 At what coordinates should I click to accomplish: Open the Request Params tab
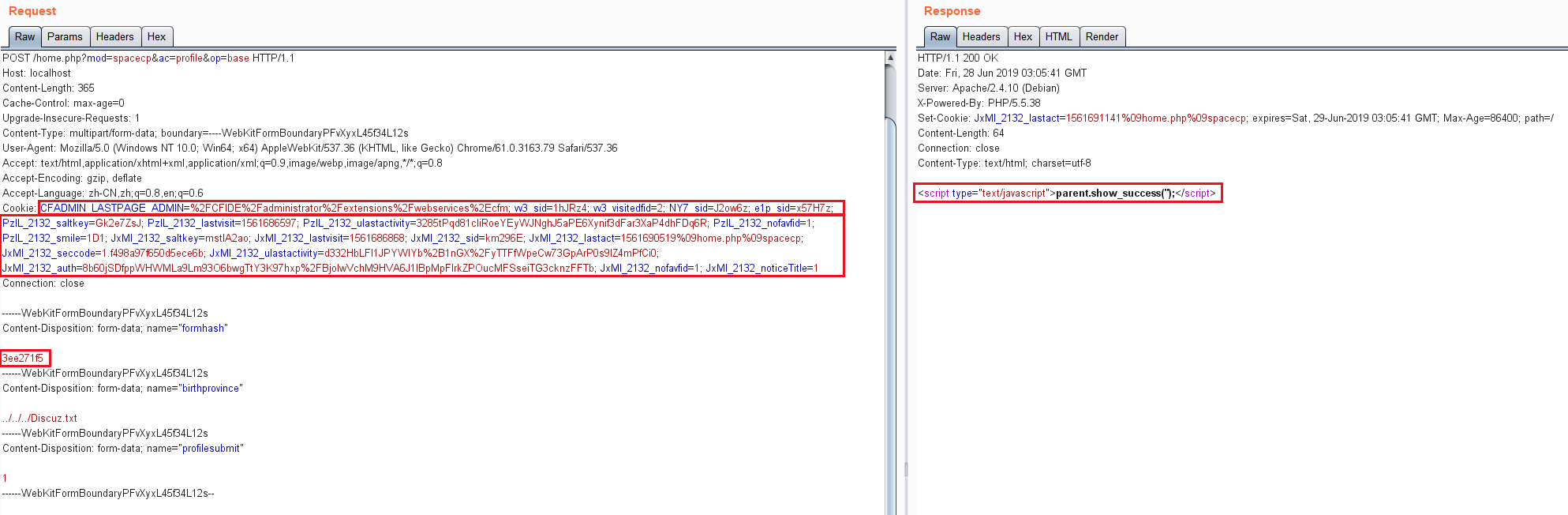65,36
